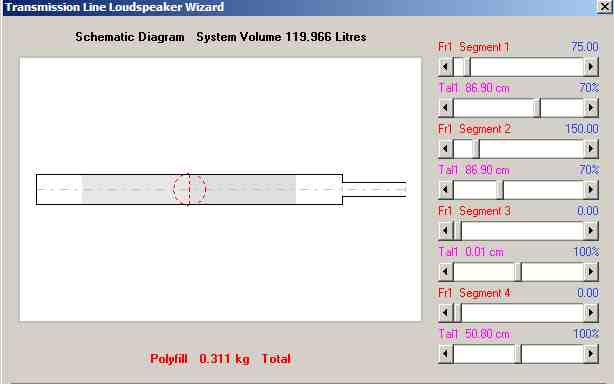Image resolution: width=614 pixels, height=384 pixels.
Task: Click the 'Tal1 50.80 cm' label
Action: pos(474,334)
